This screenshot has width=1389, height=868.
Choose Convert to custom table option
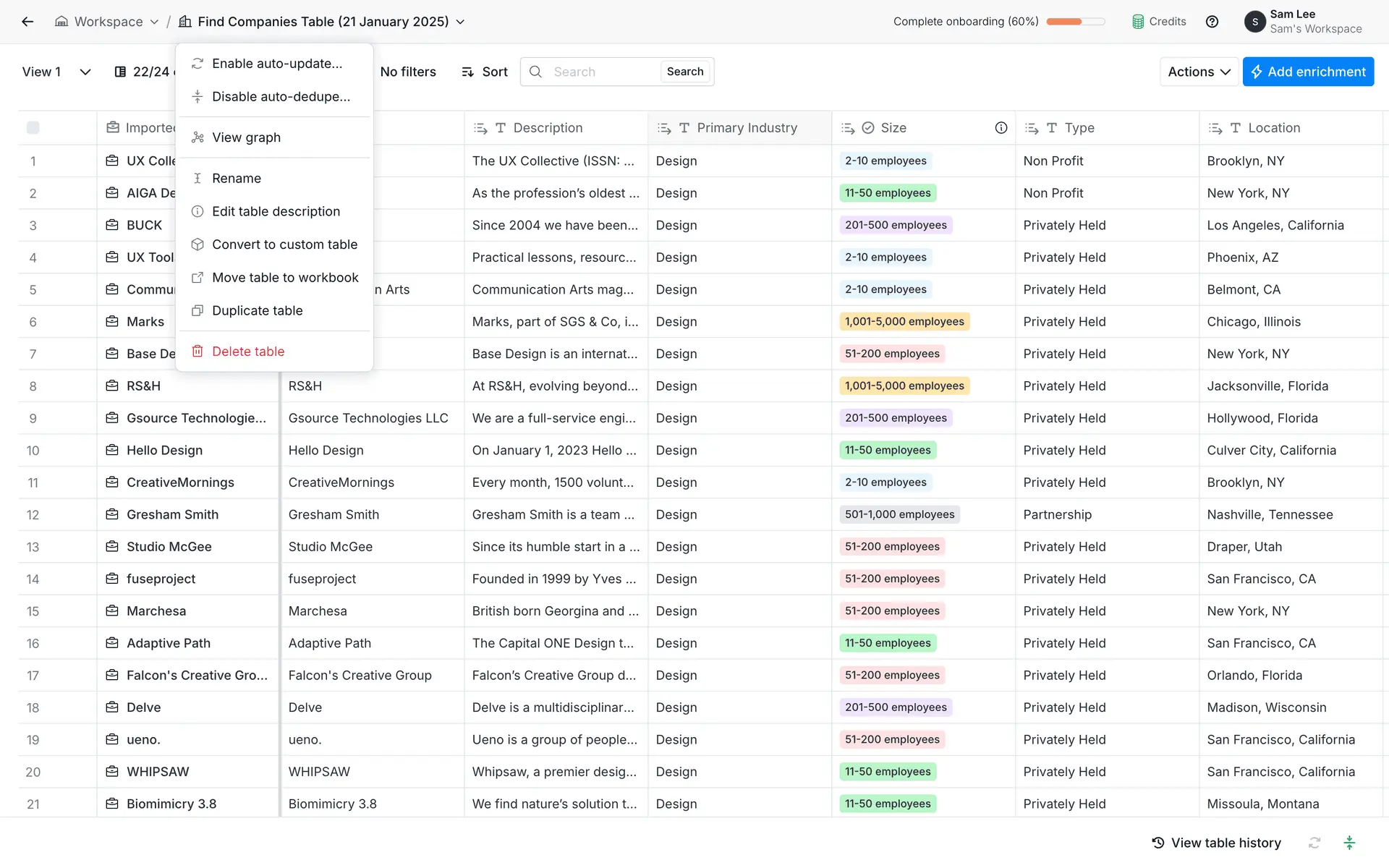point(284,244)
